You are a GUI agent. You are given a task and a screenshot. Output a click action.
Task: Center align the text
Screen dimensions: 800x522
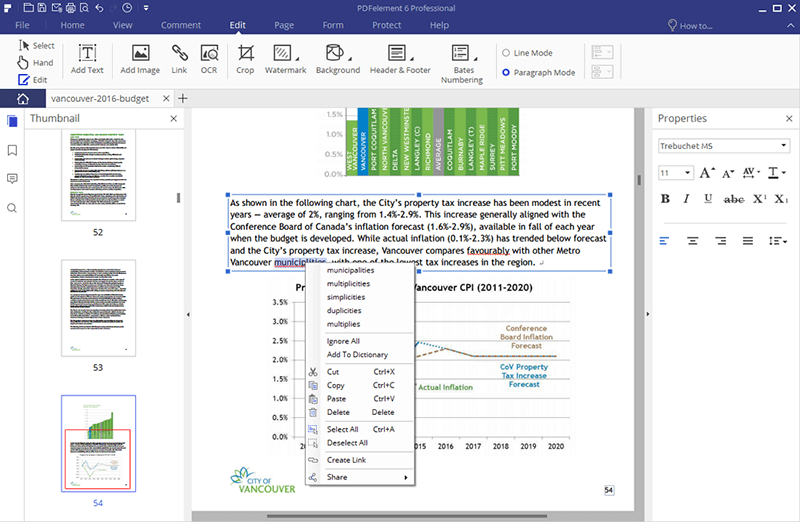click(692, 241)
